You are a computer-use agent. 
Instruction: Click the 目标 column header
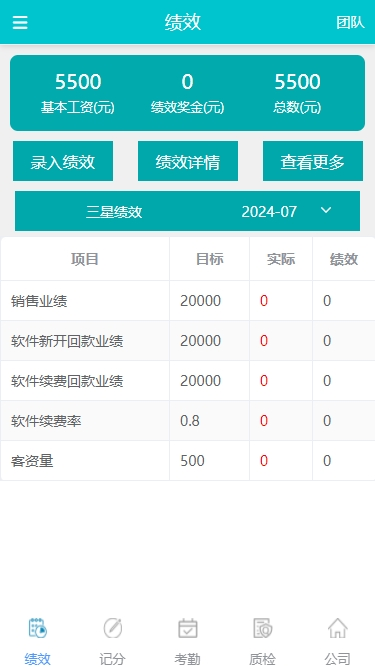pyautogui.click(x=210, y=259)
